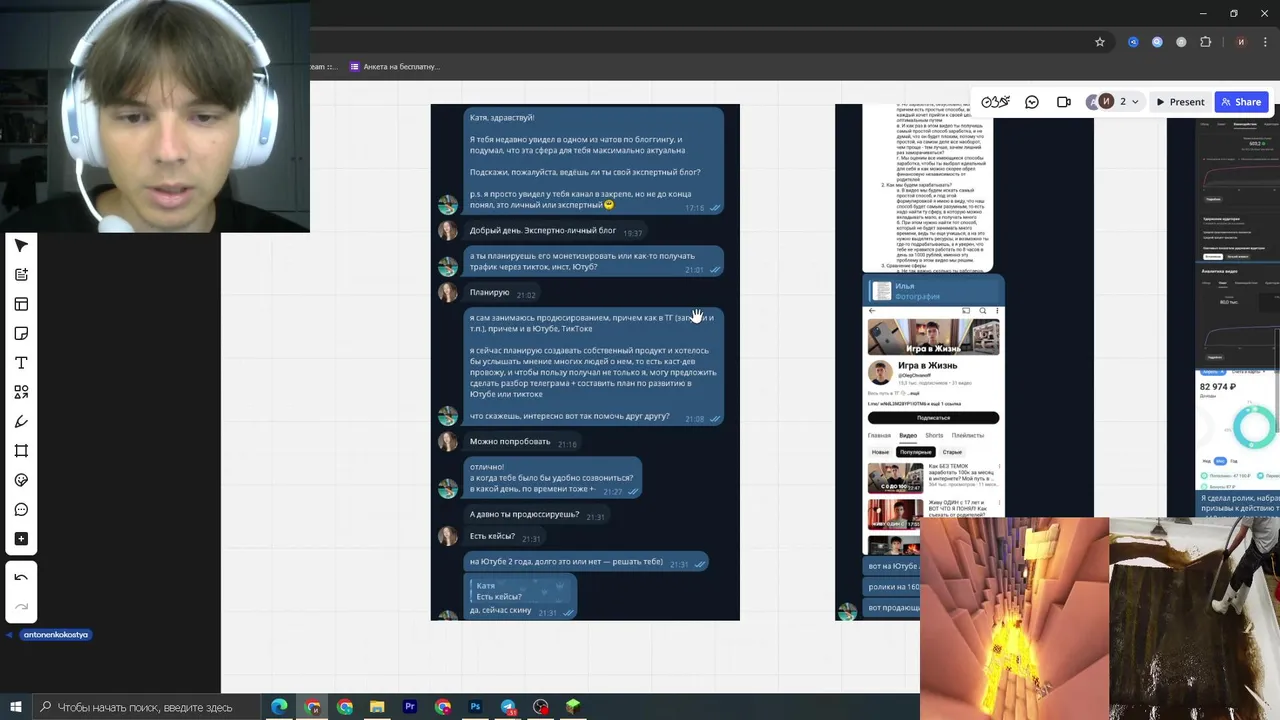Open Telegram from the taskbar
Image resolution: width=1280 pixels, height=720 pixels.
click(x=508, y=707)
